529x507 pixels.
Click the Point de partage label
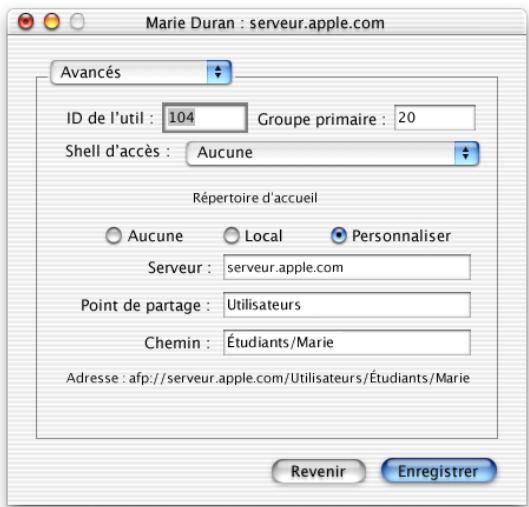(146, 306)
